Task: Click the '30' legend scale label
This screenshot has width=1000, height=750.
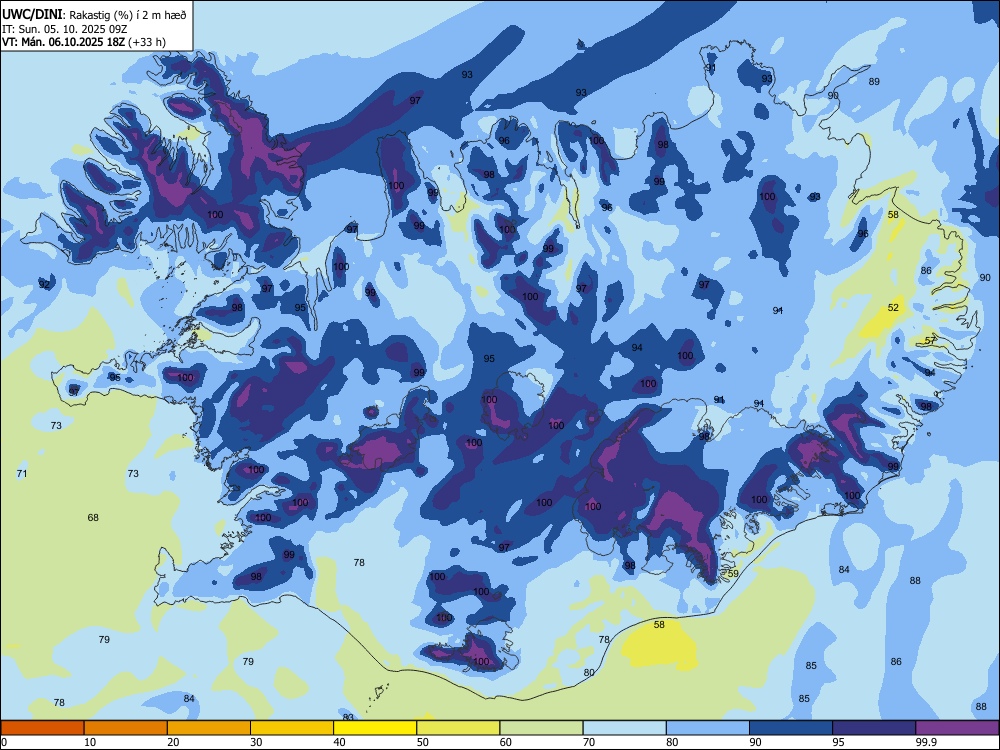Action: pyautogui.click(x=256, y=742)
